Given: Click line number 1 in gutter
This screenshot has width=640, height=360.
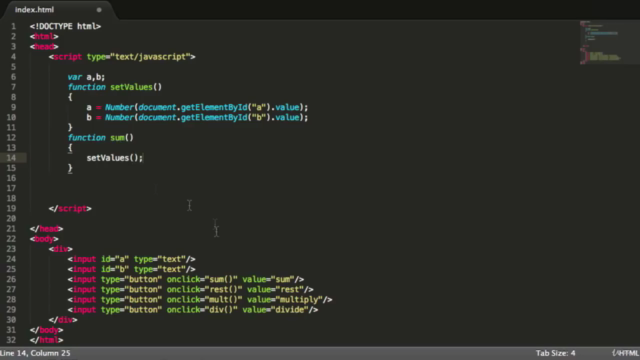Looking at the screenshot, I should coord(13,27).
